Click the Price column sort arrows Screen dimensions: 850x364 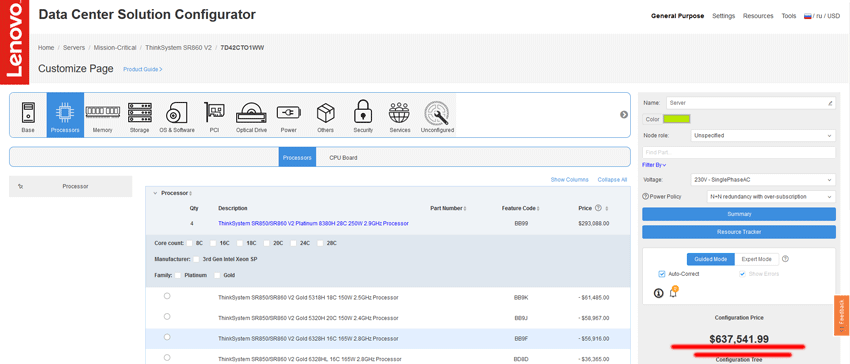[x=607, y=208]
